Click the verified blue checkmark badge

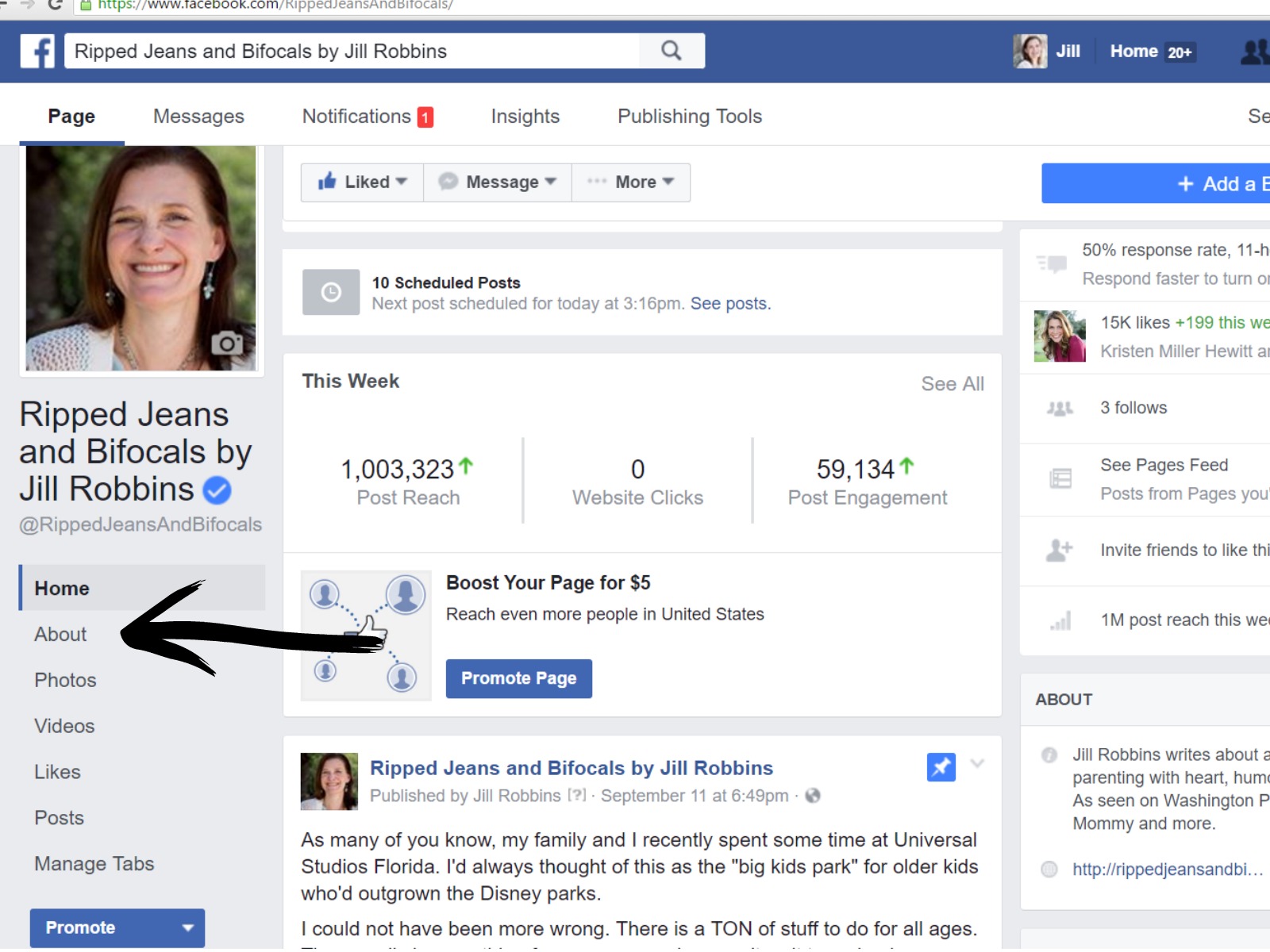click(217, 490)
